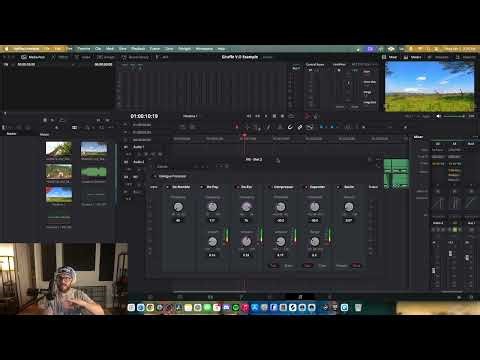The image size is (480, 360).
Task: Select the red pointer selection tool
Action: tap(237, 127)
